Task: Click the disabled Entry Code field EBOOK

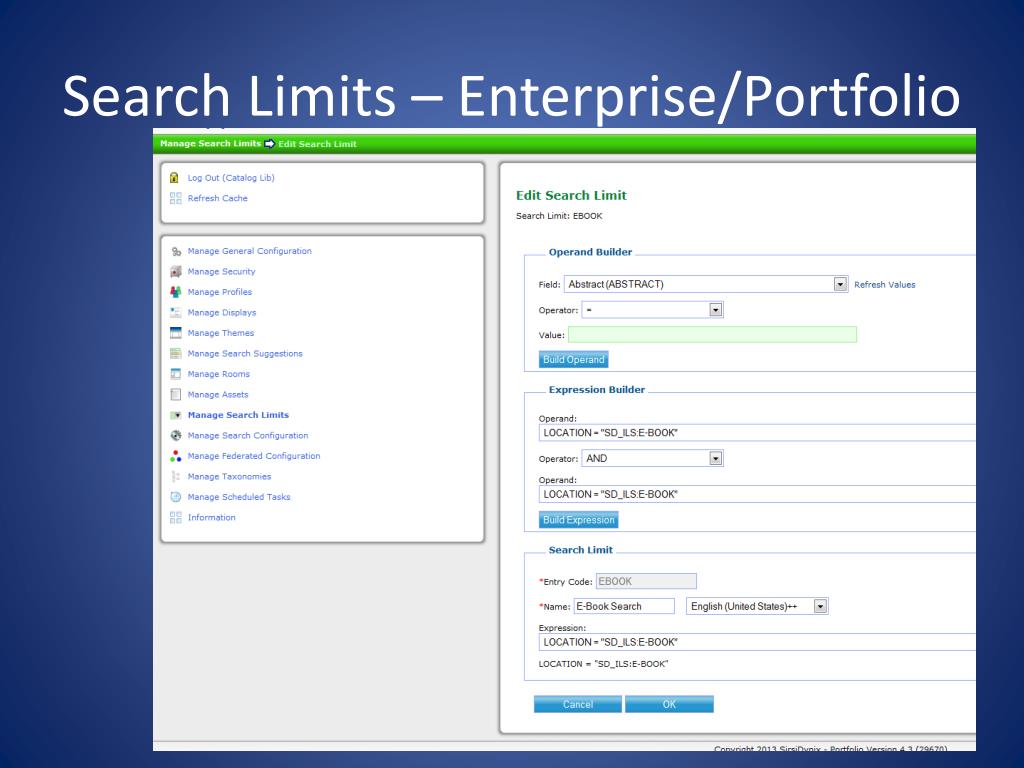Action: pyautogui.click(x=646, y=581)
